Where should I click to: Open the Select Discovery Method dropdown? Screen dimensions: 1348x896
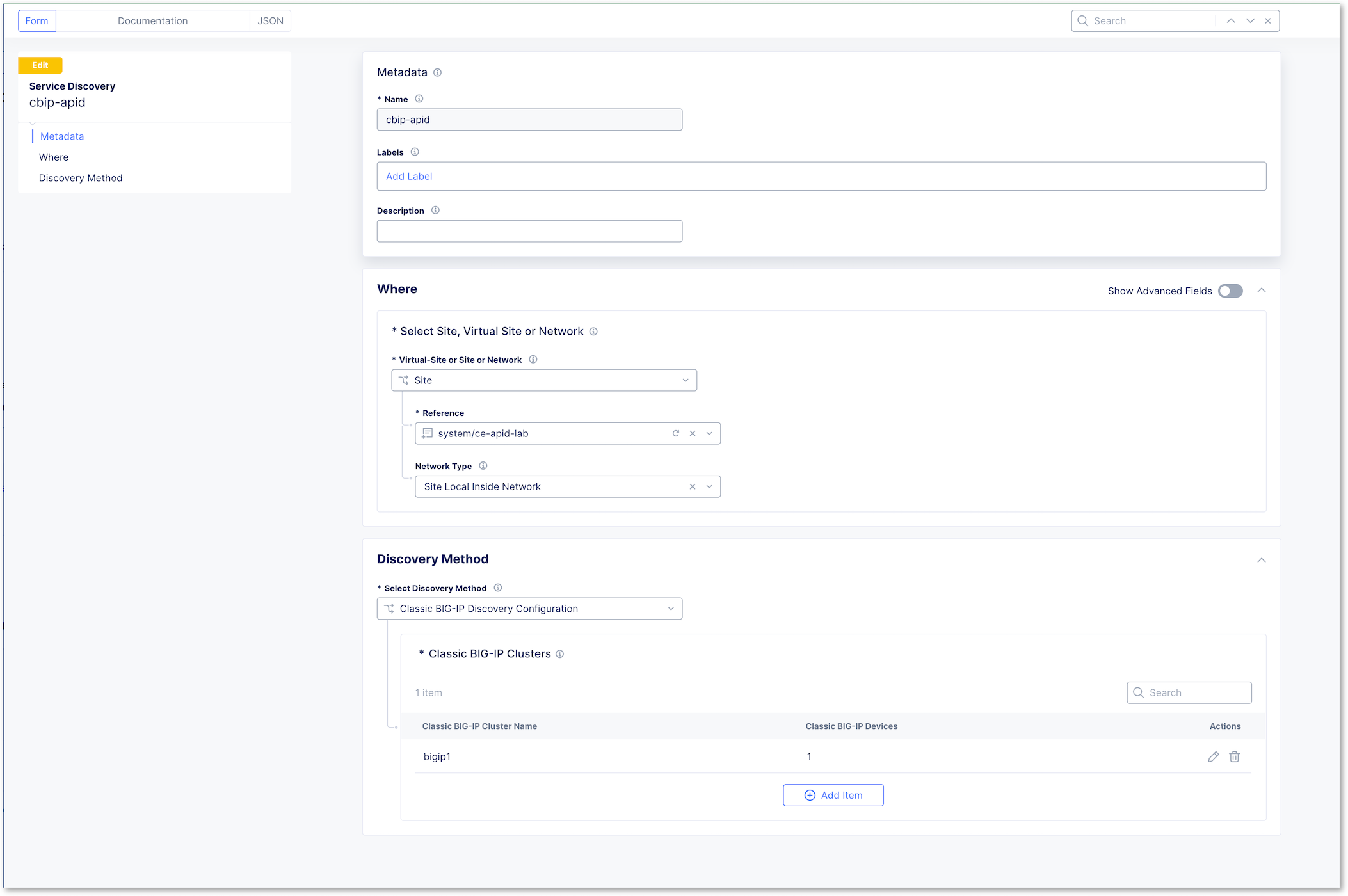point(529,609)
